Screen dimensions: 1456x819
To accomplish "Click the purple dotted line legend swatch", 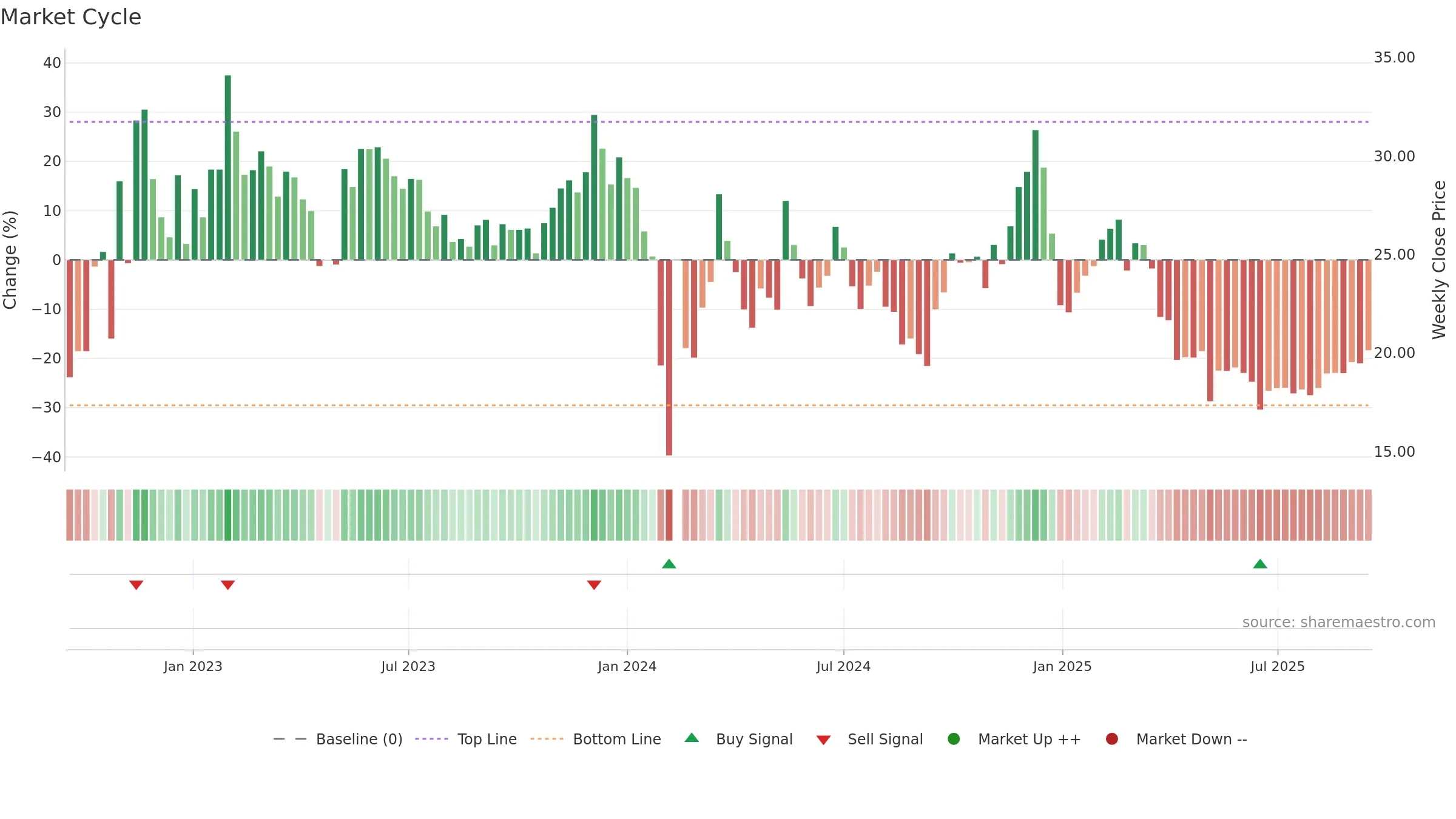I will tap(431, 739).
